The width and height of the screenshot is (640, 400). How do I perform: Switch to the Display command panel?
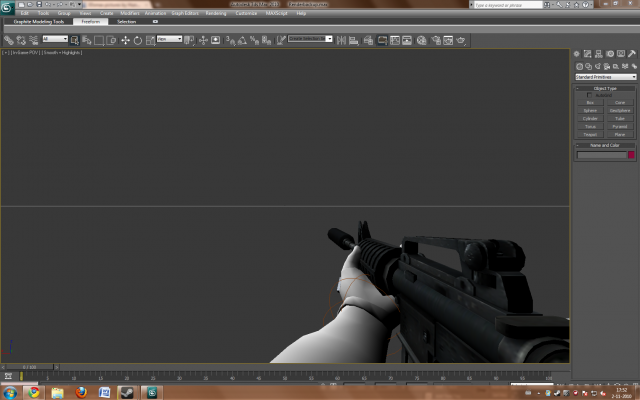coord(621,54)
